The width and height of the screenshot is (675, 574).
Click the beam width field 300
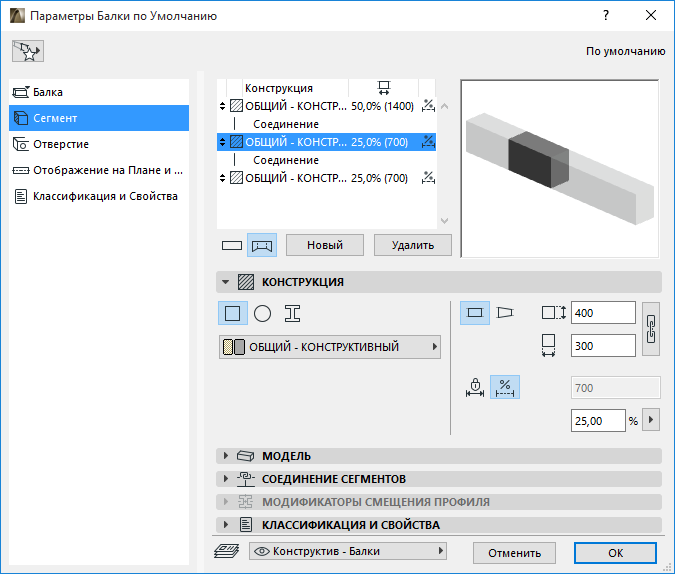click(x=603, y=346)
